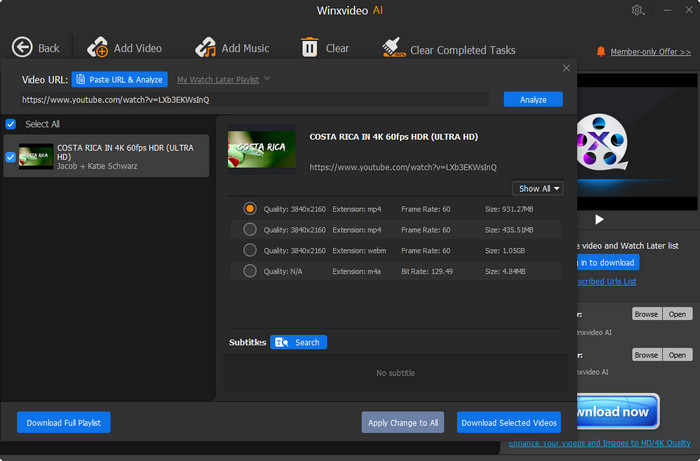Screen dimensions: 700x461
Task: Open My Watch Later Playlist link
Action: pyautogui.click(x=218, y=80)
